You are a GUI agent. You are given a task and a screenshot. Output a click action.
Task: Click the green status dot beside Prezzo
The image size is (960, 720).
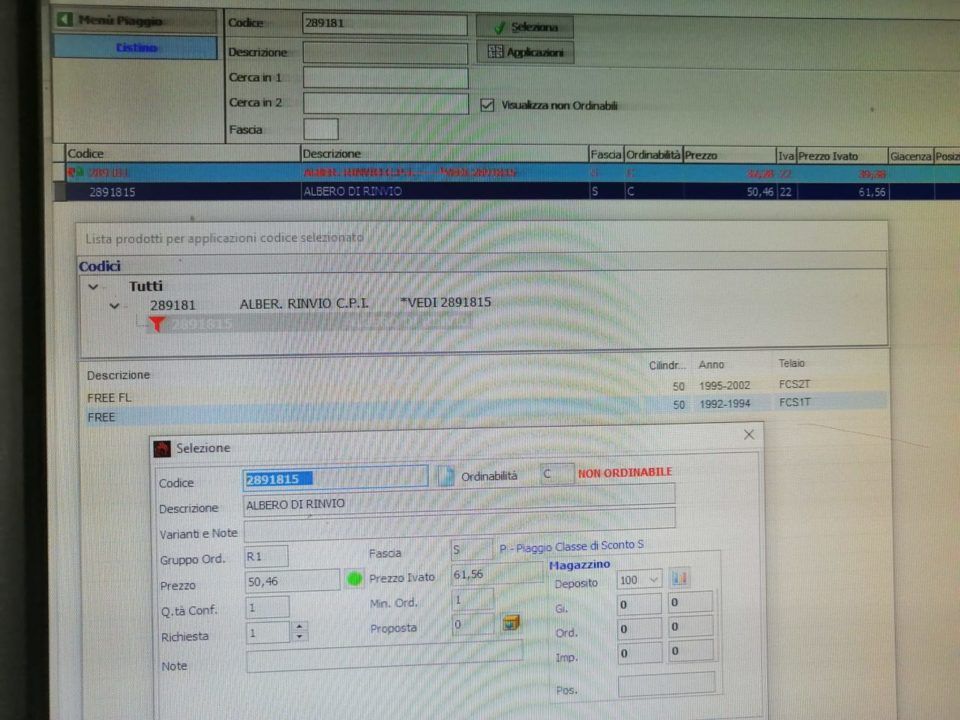point(354,579)
